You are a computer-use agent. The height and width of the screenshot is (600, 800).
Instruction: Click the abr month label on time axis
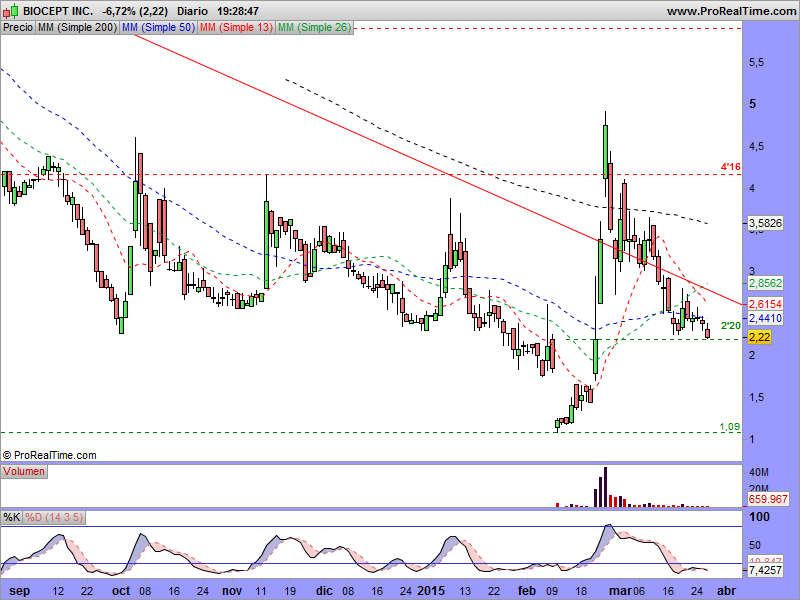pyautogui.click(x=725, y=591)
